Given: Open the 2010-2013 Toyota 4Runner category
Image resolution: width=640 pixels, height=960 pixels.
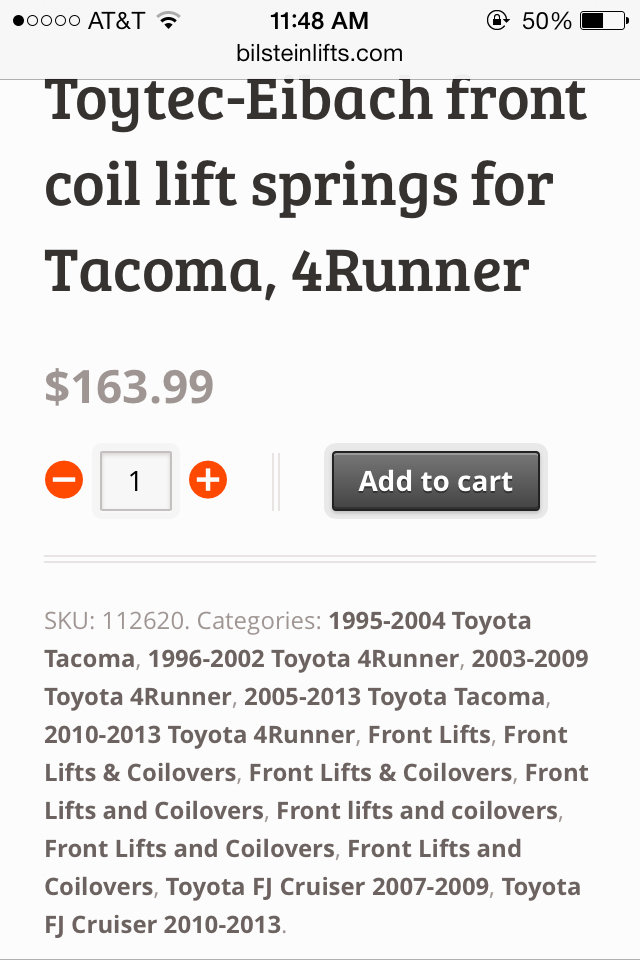Looking at the screenshot, I should pyautogui.click(x=200, y=735).
